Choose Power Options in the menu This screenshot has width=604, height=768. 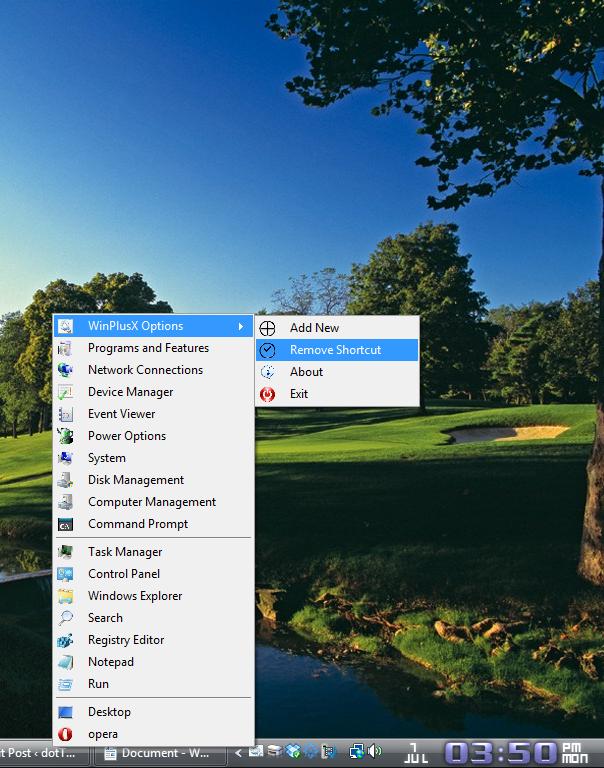127,436
